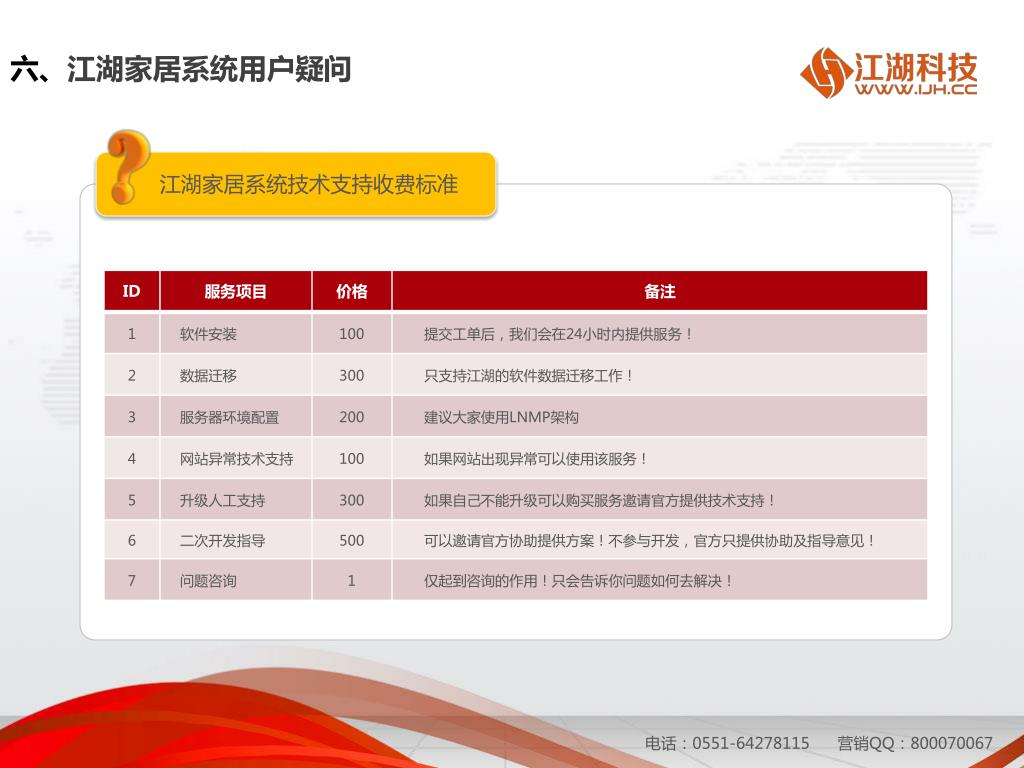Click the price 1 for 问题咨询
1024x768 pixels.
[351, 581]
